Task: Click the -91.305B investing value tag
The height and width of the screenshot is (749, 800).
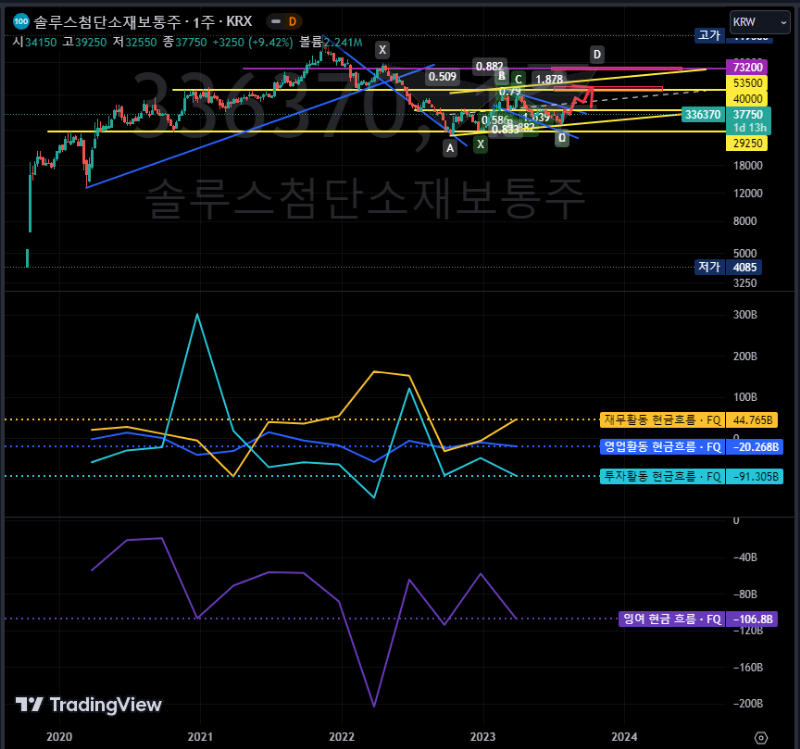Action: coord(755,477)
